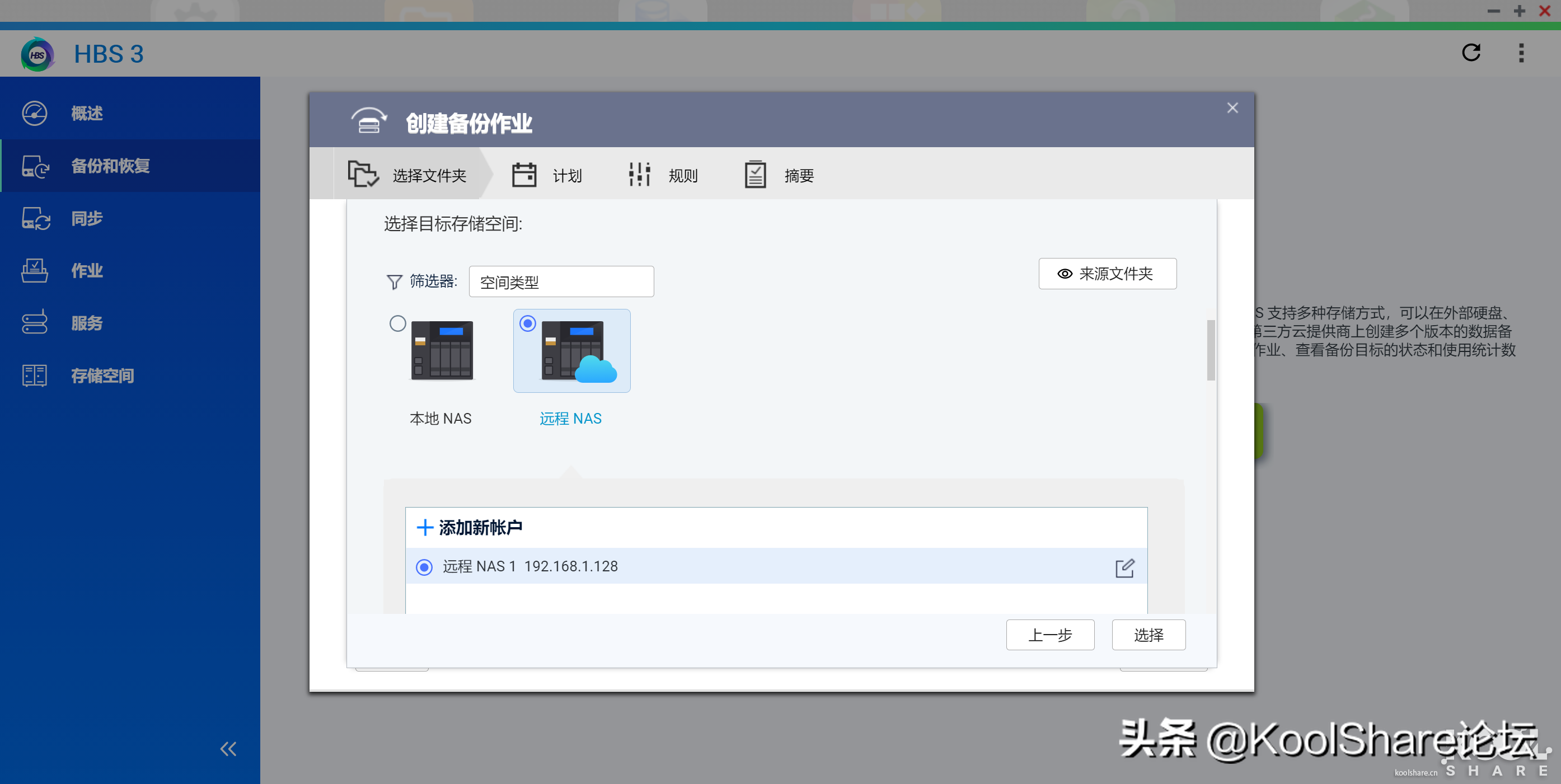Click the plus icon for 添加新帐户
This screenshot has height=784, width=1561.
click(x=424, y=527)
